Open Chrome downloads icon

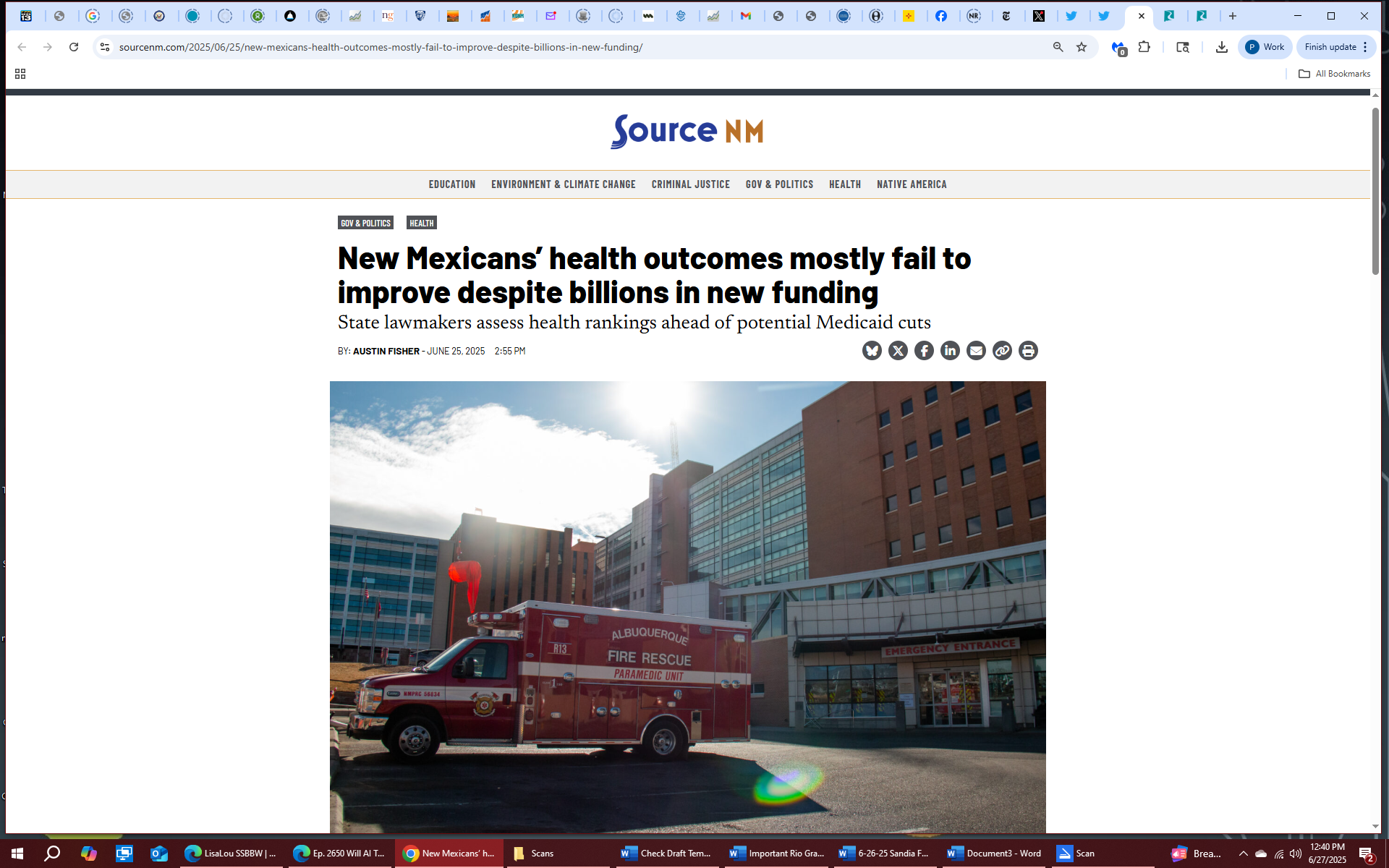(1222, 47)
